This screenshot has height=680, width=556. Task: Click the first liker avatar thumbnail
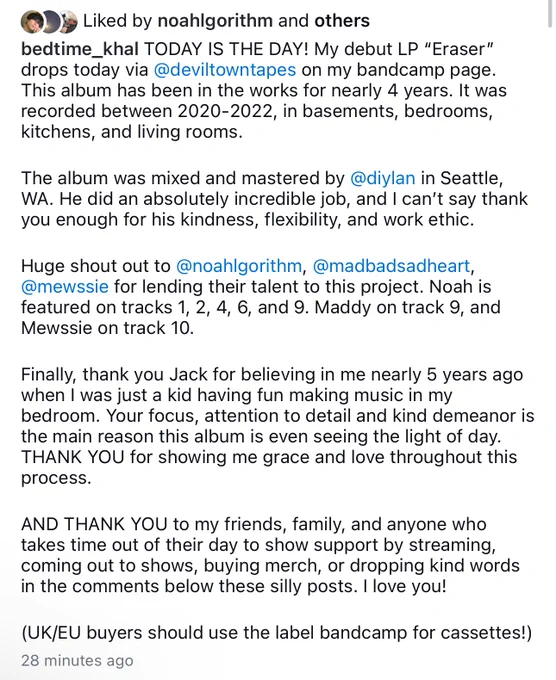coord(32,21)
